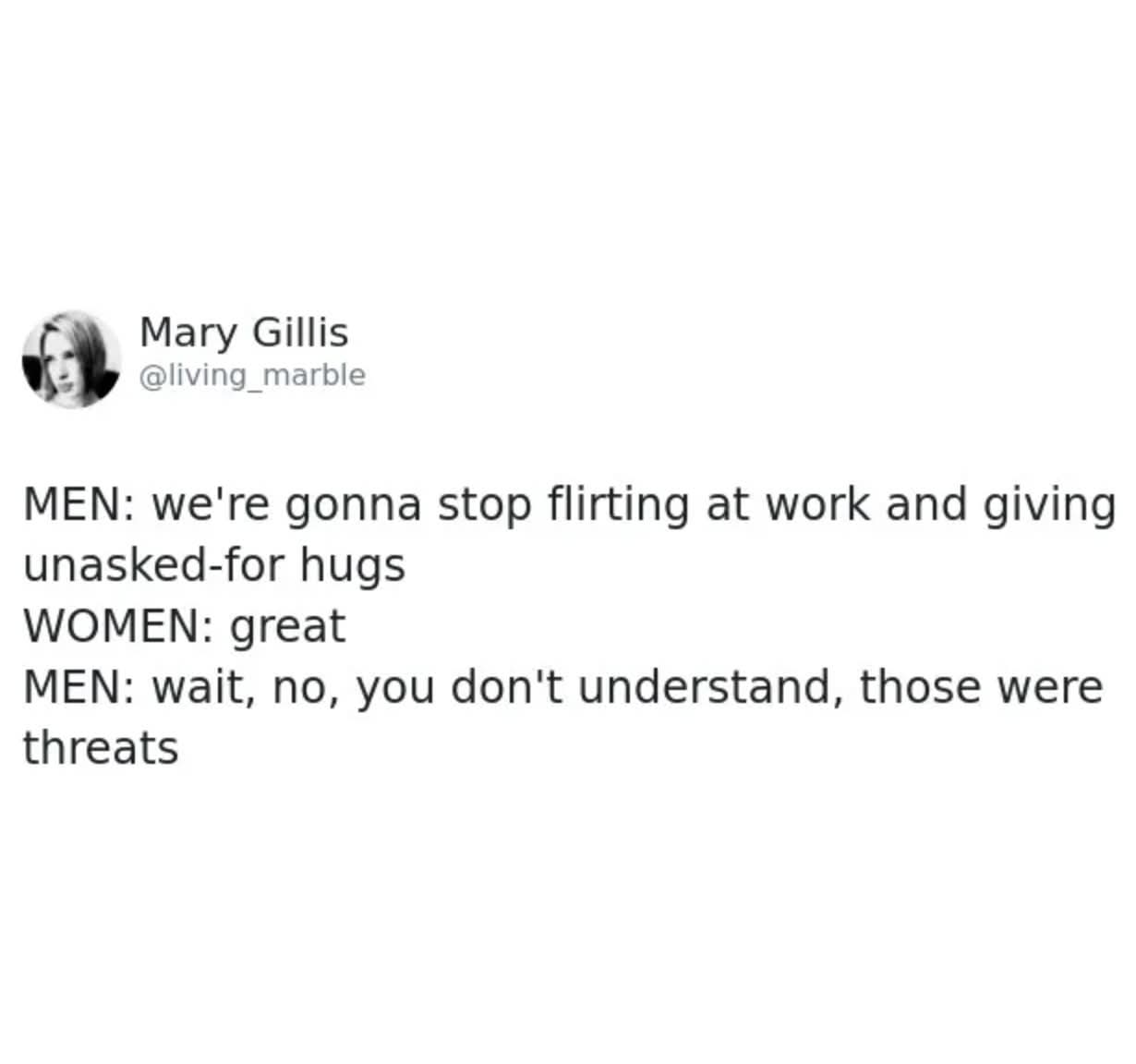Screen dimensions: 1136x1064
Task: Click the first "MEN:" label in tweet
Action: [x=78, y=504]
